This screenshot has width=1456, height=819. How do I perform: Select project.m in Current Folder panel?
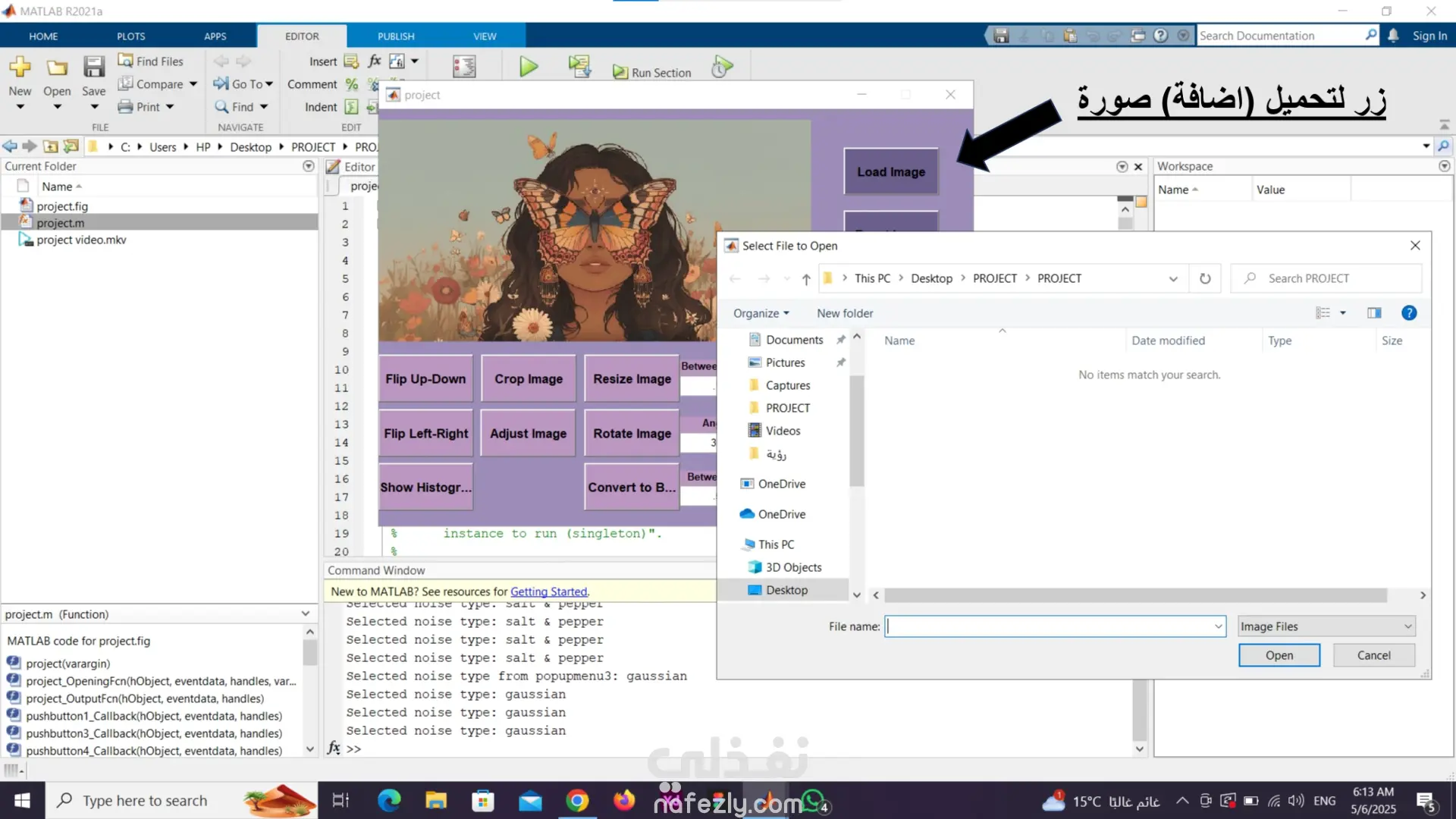[61, 223]
